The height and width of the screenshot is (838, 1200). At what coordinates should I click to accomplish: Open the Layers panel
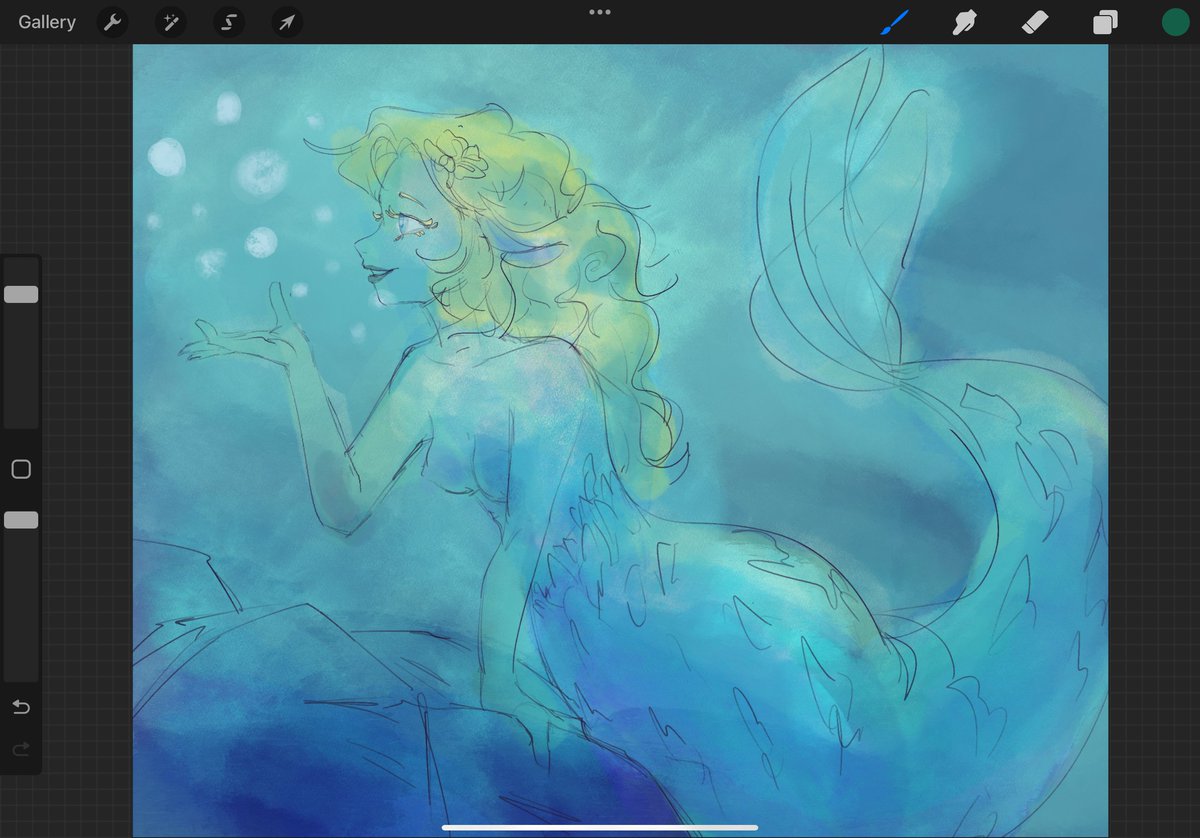coord(1105,22)
